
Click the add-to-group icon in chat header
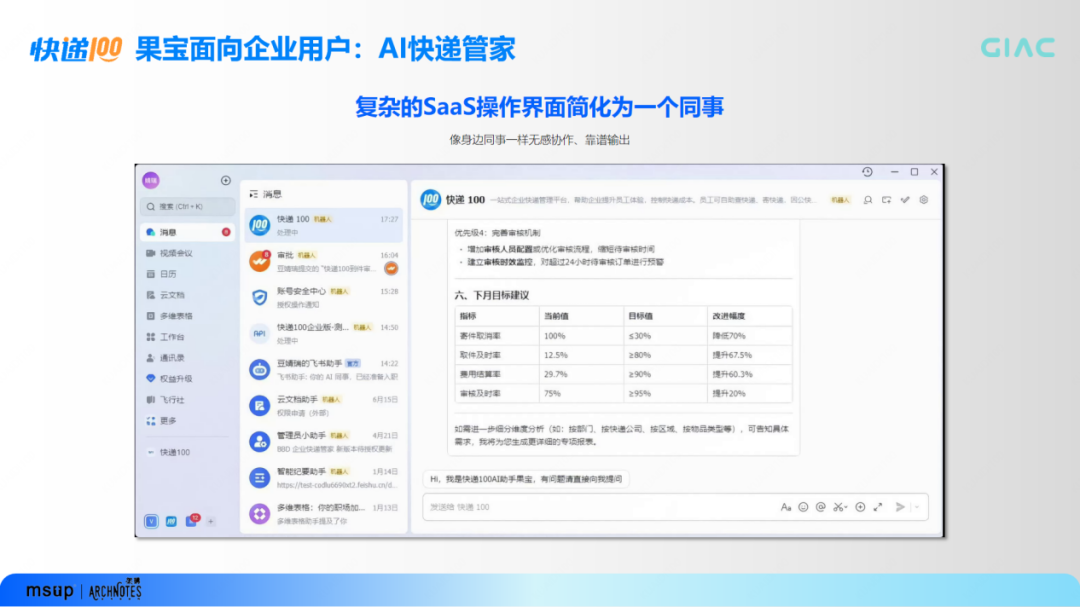coord(886,200)
